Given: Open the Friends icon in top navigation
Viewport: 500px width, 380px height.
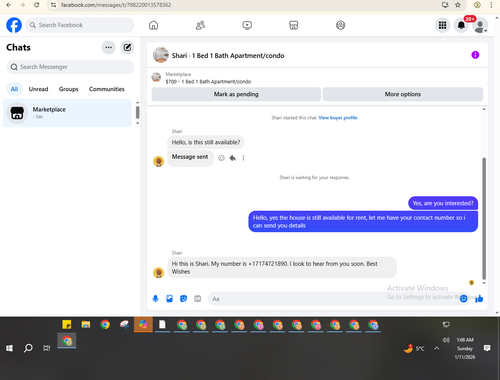Looking at the screenshot, I should coord(200,25).
